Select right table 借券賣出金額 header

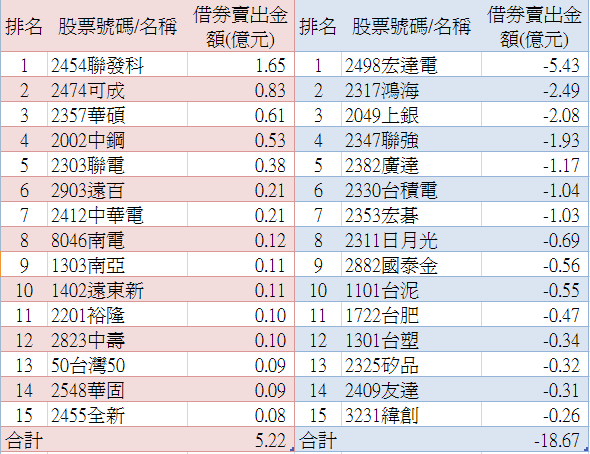click(534, 27)
